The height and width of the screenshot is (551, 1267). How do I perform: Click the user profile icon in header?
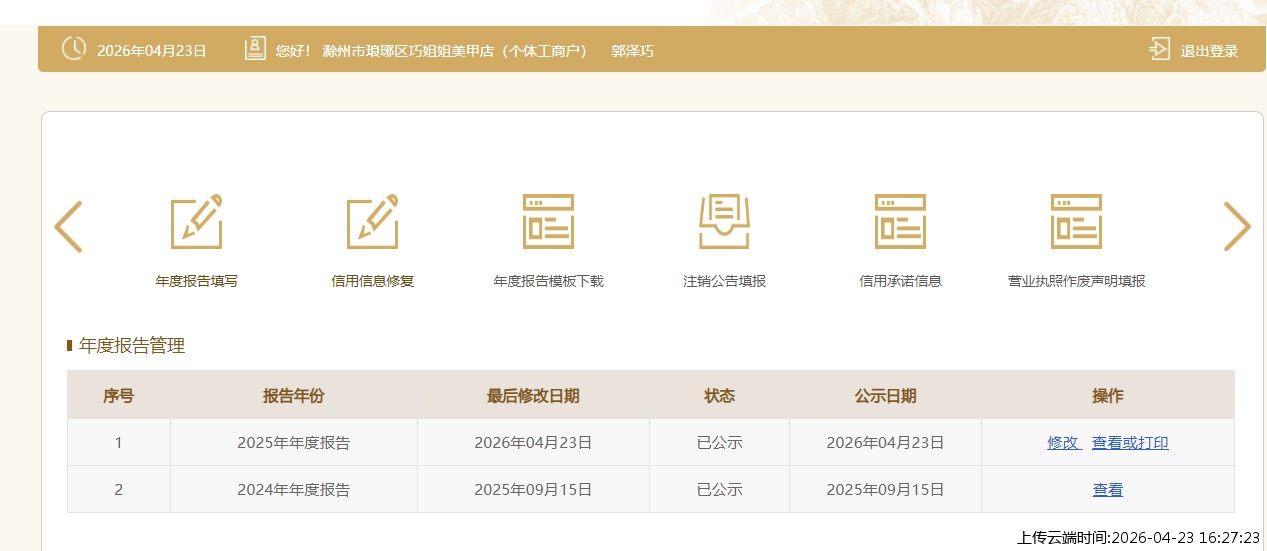(x=255, y=49)
